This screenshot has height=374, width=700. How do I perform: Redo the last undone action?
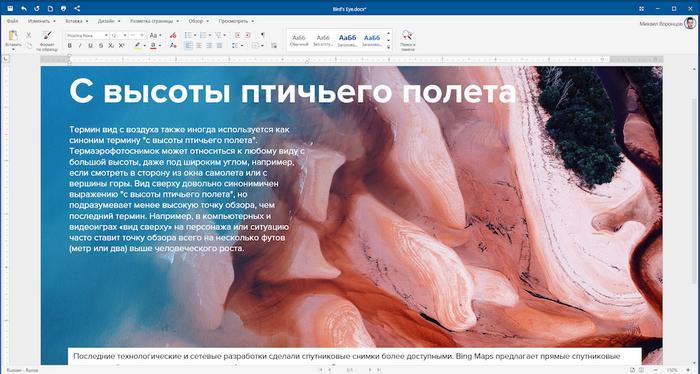coord(37,8)
